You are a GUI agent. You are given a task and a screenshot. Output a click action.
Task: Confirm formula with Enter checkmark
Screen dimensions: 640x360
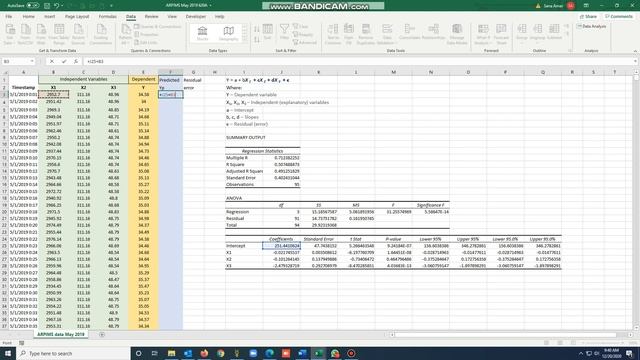(64, 61)
